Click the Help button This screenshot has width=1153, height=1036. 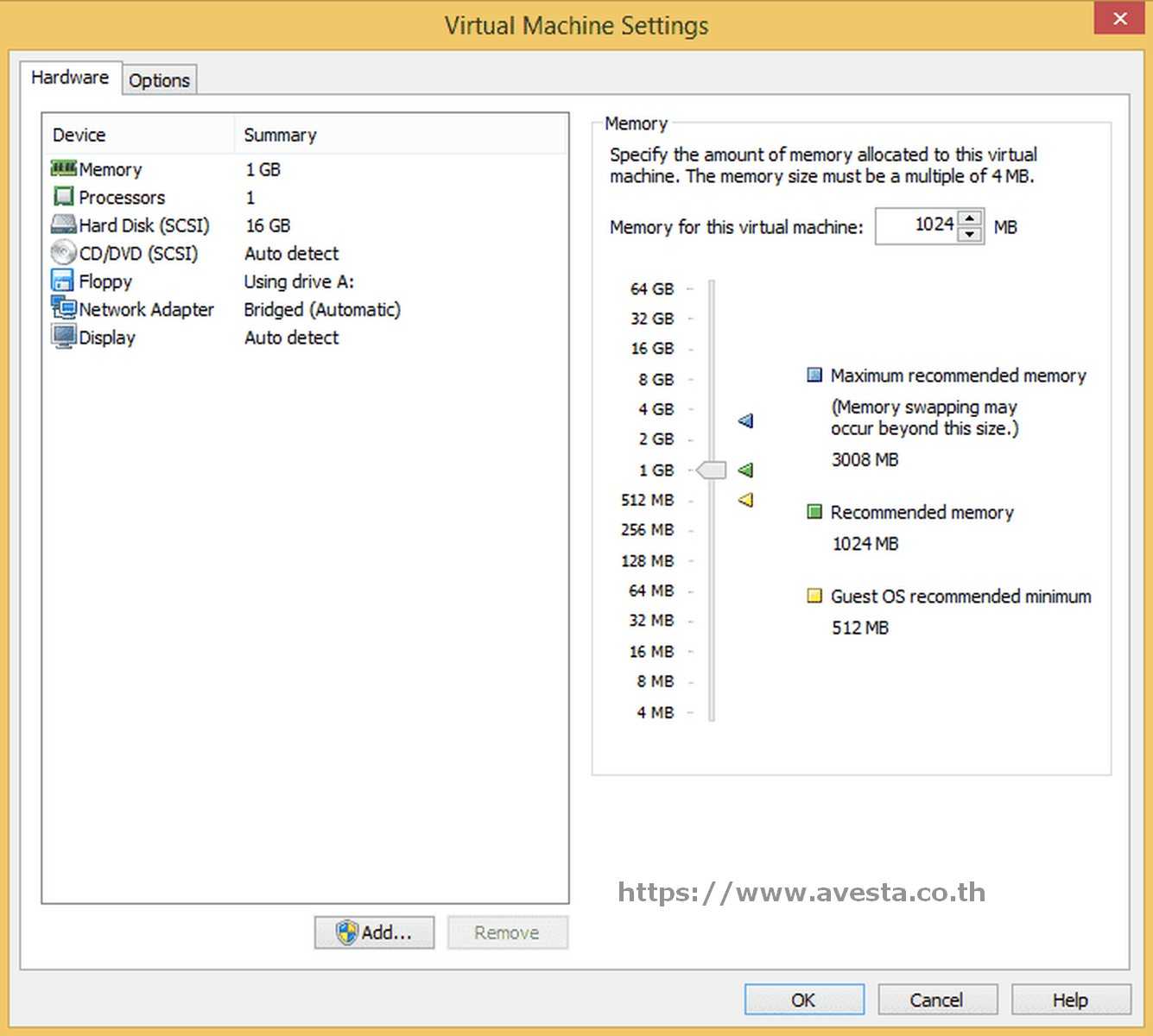point(1070,999)
